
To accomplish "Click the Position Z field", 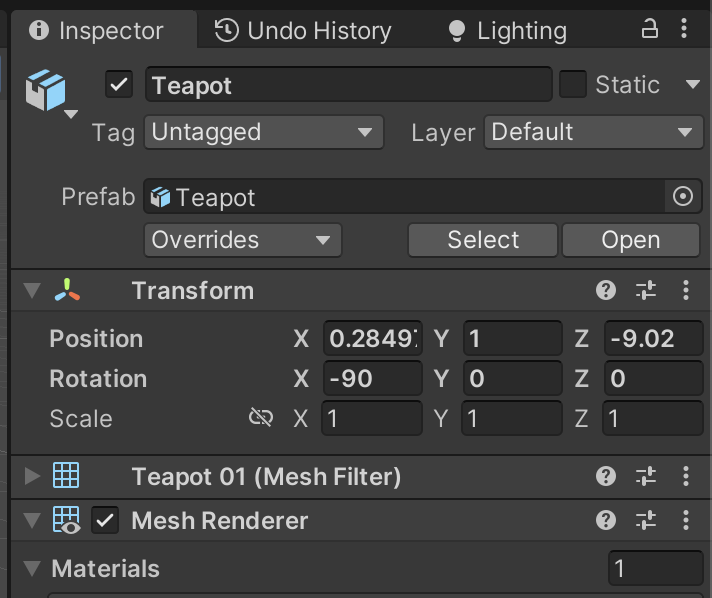I will (653, 338).
